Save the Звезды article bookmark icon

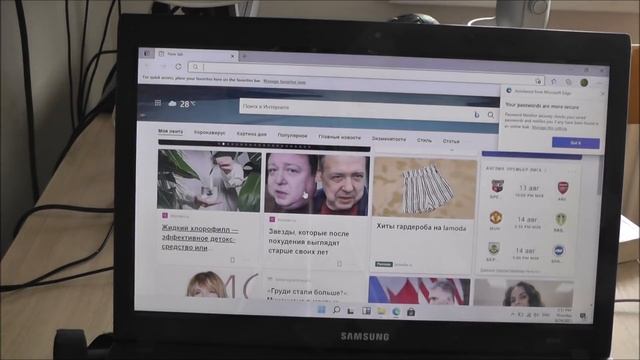pyautogui.click(x=339, y=264)
